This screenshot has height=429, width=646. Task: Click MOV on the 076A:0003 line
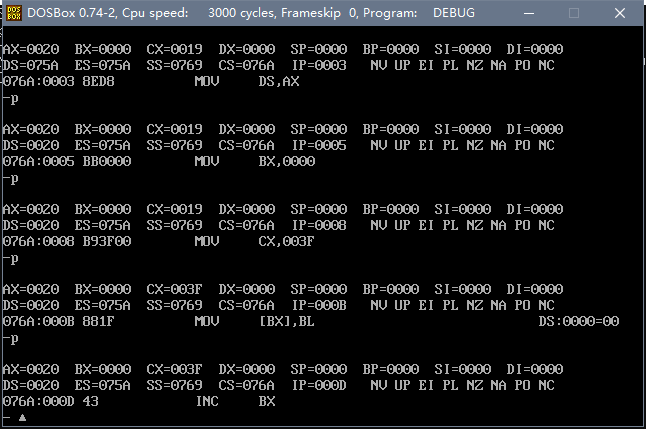[207, 81]
